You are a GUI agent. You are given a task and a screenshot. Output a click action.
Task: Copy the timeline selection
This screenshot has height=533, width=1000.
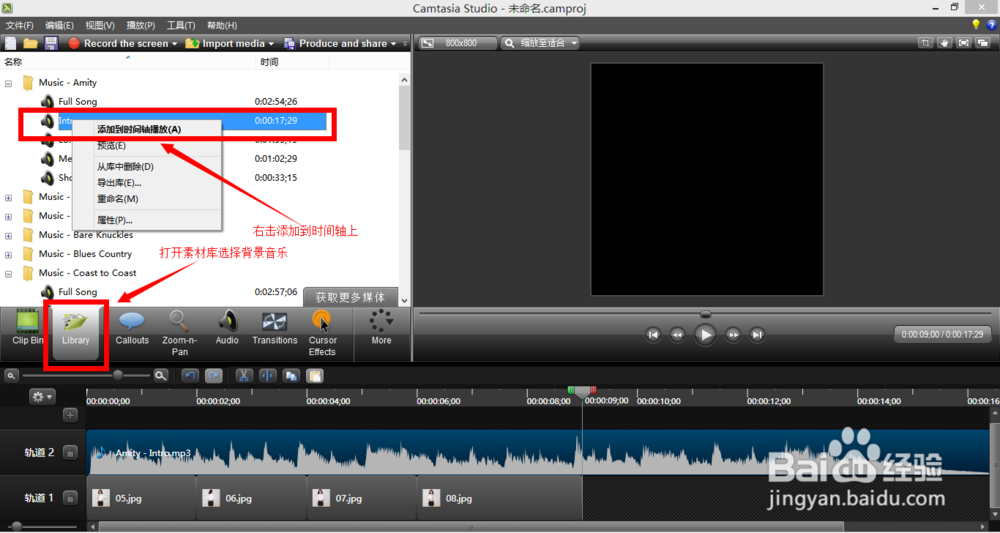tap(291, 376)
